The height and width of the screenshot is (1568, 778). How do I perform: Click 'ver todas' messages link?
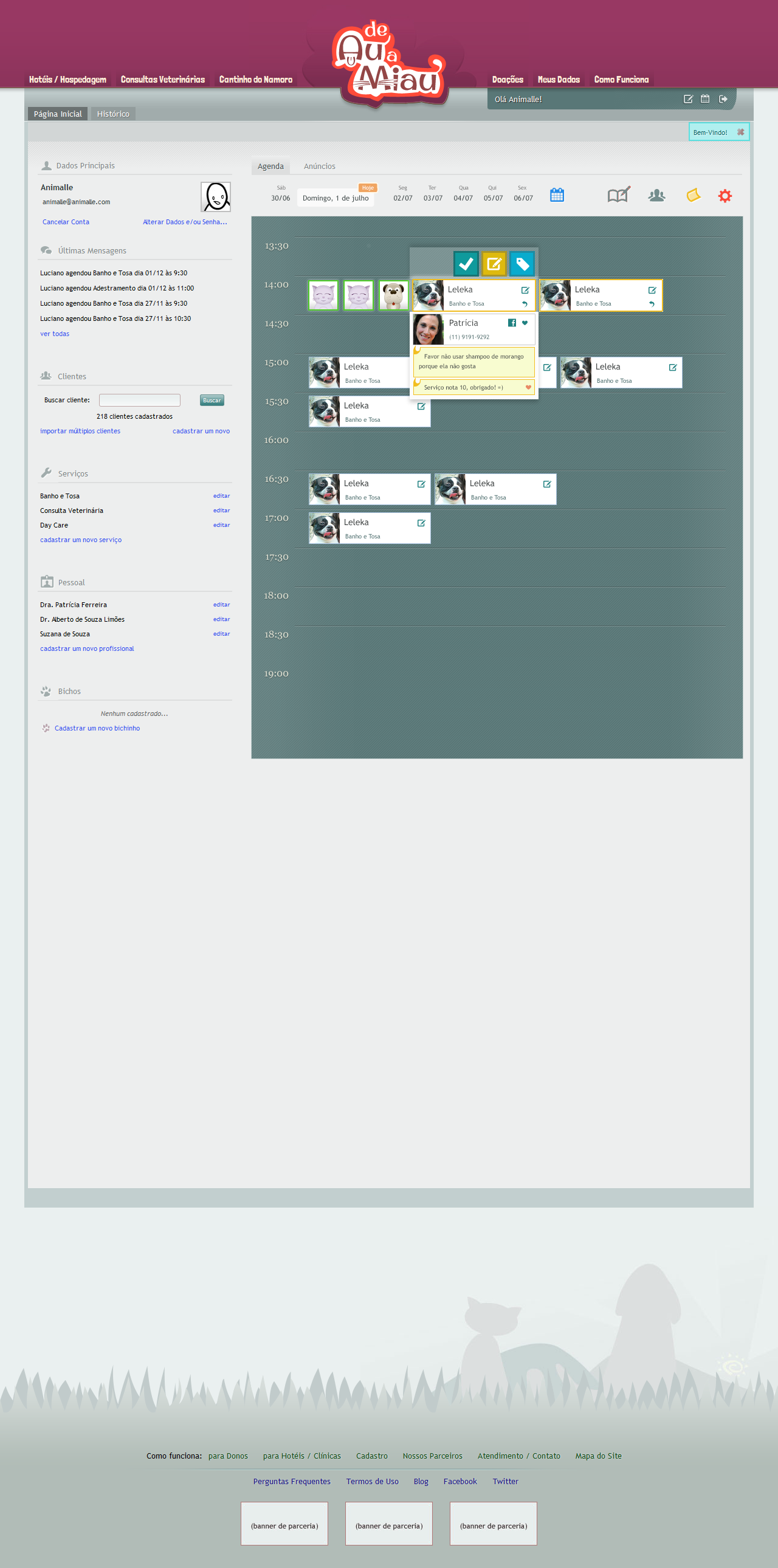[x=55, y=334]
